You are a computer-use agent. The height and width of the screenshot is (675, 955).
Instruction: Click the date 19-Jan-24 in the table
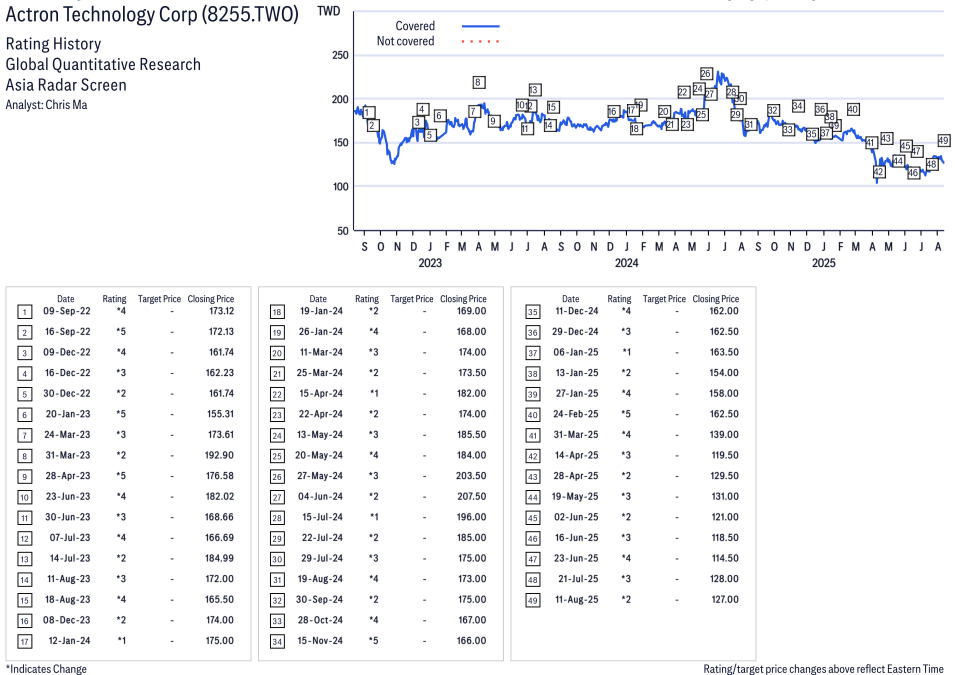[321, 311]
